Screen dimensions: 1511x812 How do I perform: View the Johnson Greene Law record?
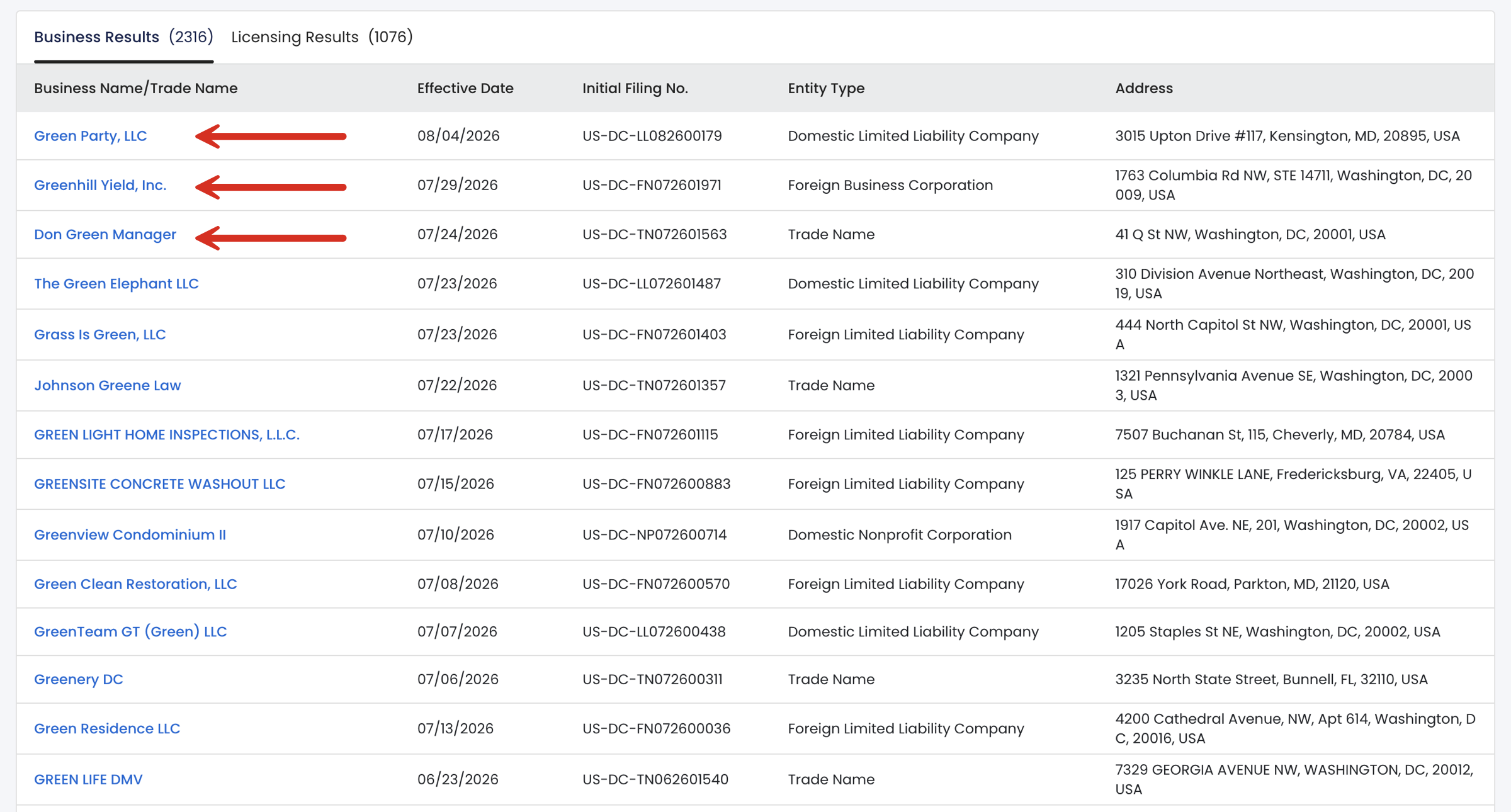[x=108, y=385]
